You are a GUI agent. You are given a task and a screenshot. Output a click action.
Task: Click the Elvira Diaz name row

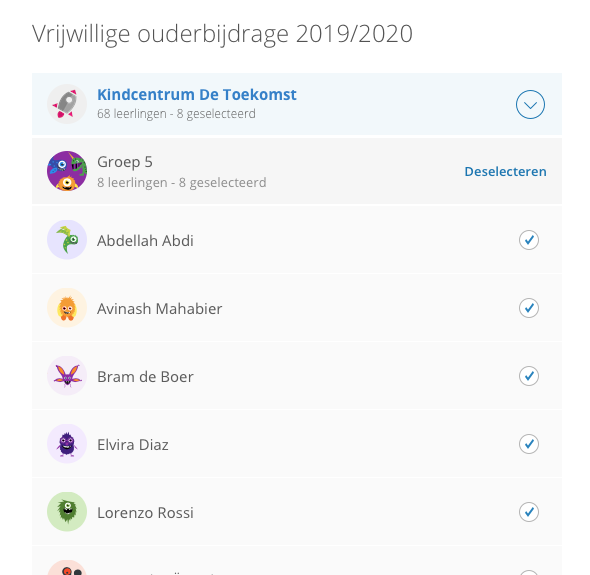coord(297,444)
